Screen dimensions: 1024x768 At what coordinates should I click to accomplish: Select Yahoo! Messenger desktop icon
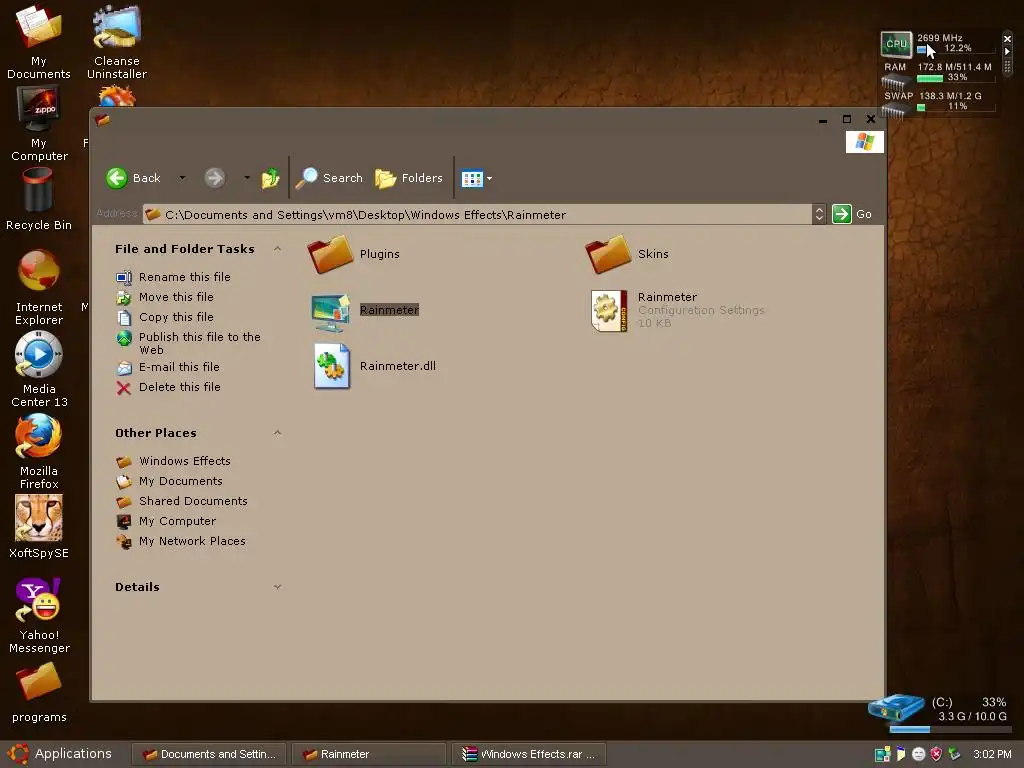39,600
